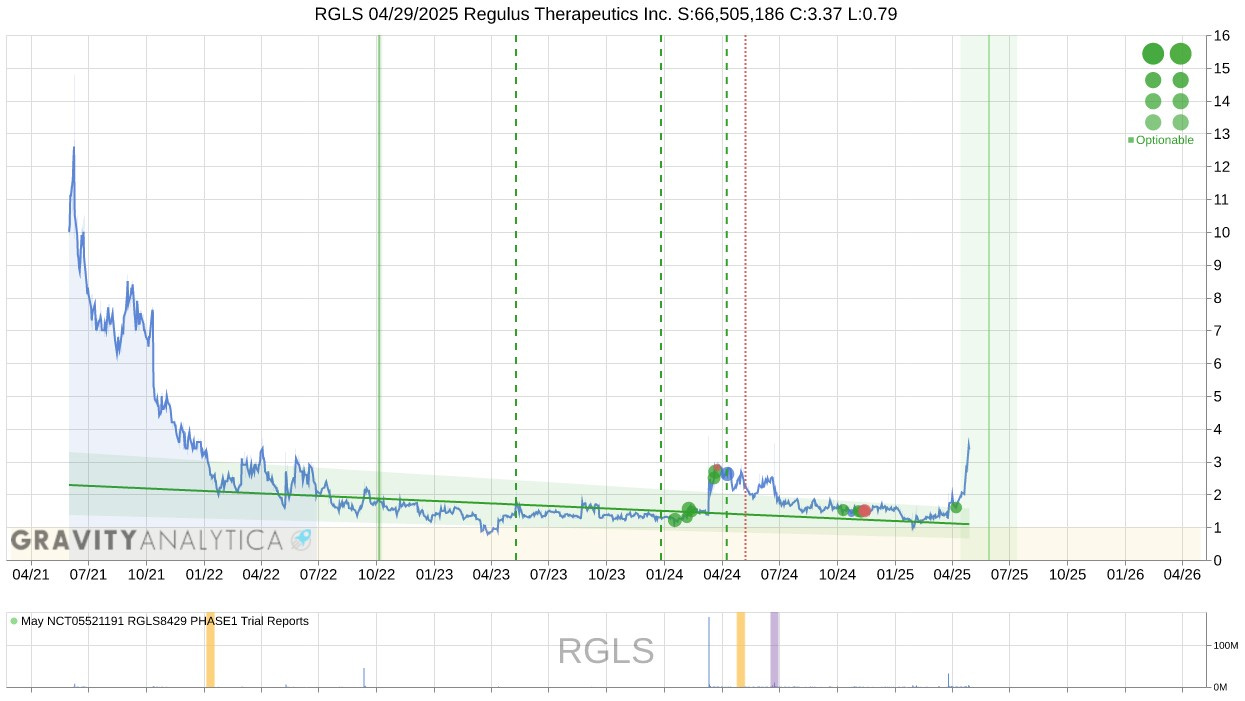Click the 07/25 x-axis label
This screenshot has height=701, width=1245.
coord(1010,575)
